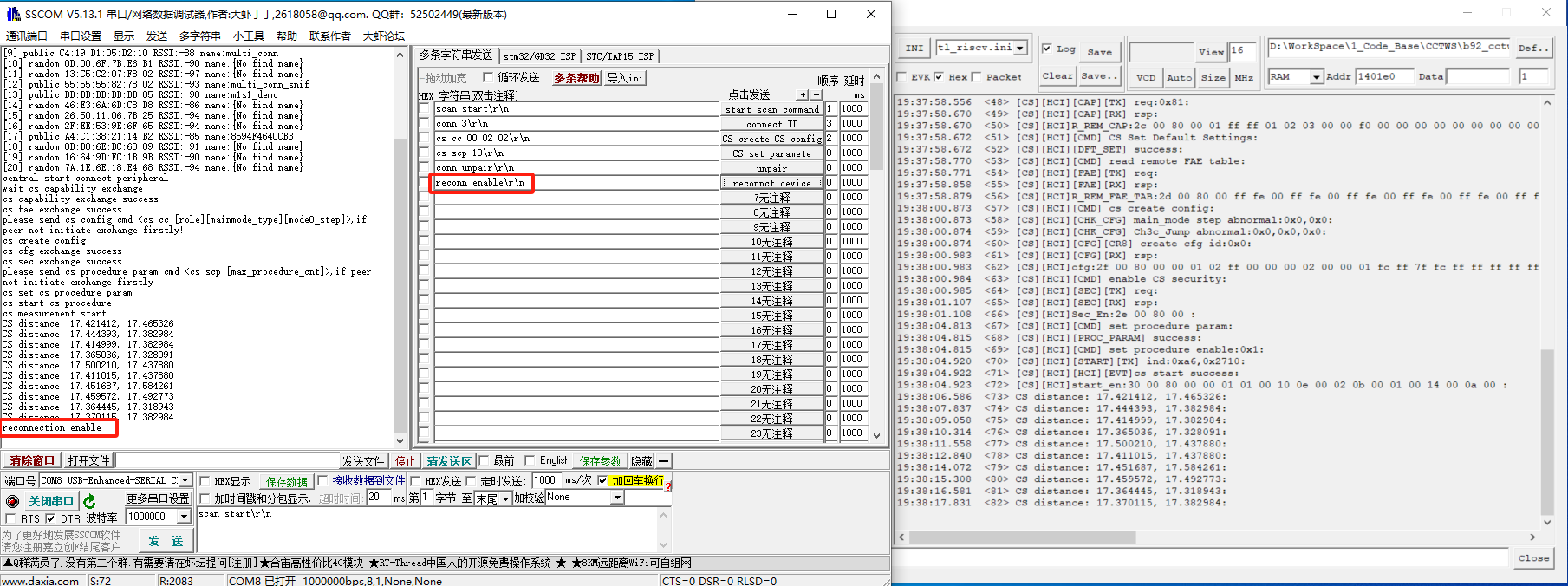1568x586 pixels.
Task: Uncheck Log checkbox in right window
Action: 1047,49
